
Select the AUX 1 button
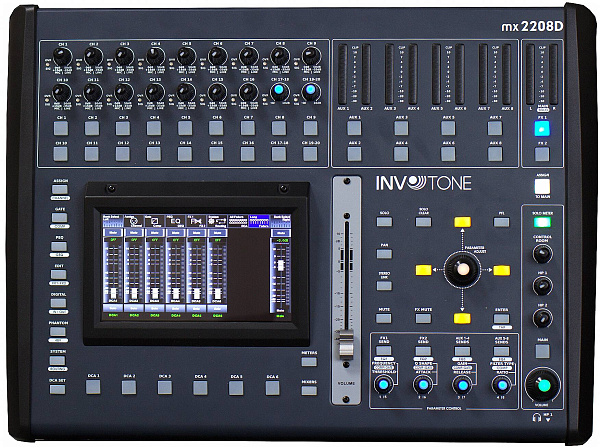click(354, 129)
